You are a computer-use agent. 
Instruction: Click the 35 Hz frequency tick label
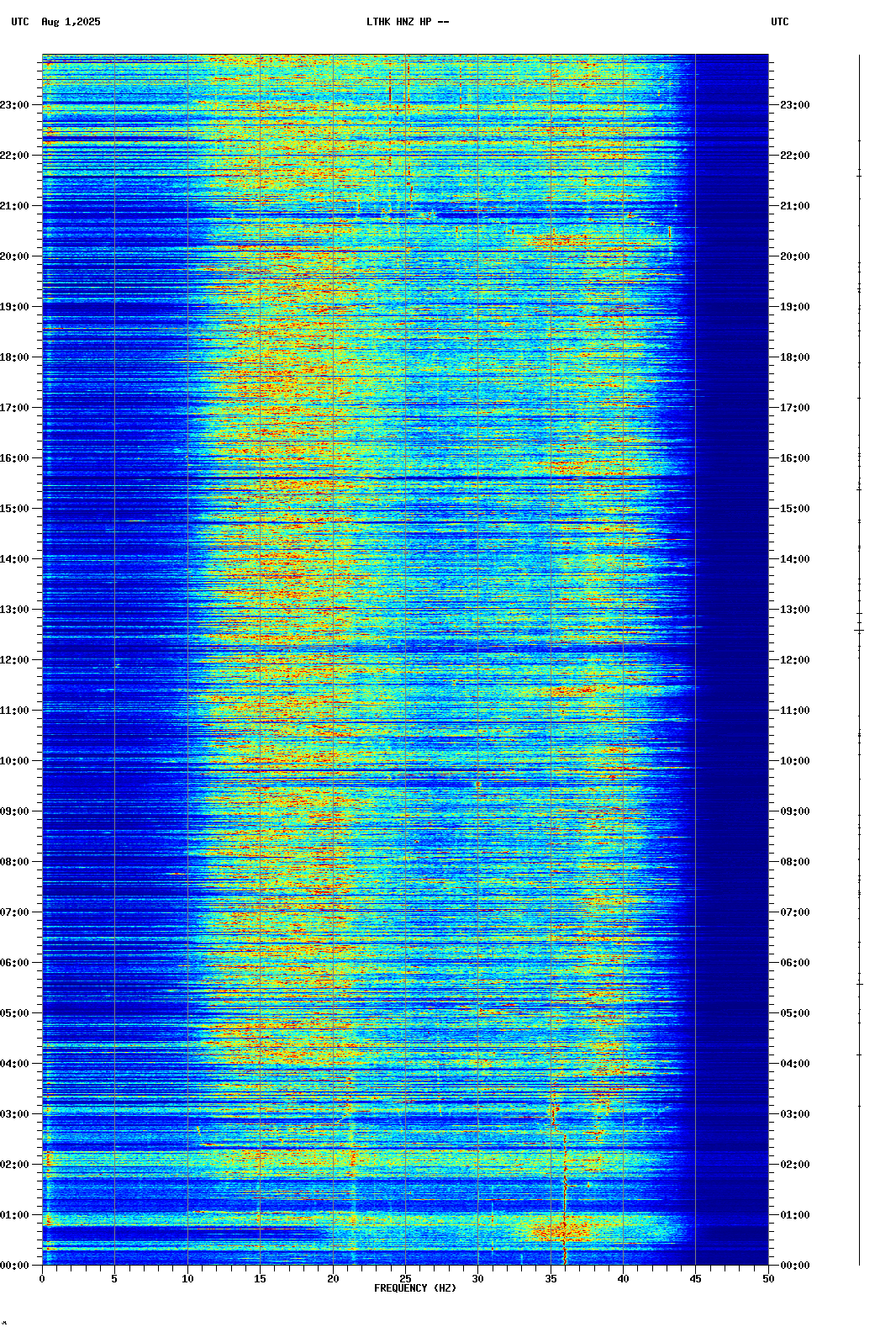tap(551, 1279)
